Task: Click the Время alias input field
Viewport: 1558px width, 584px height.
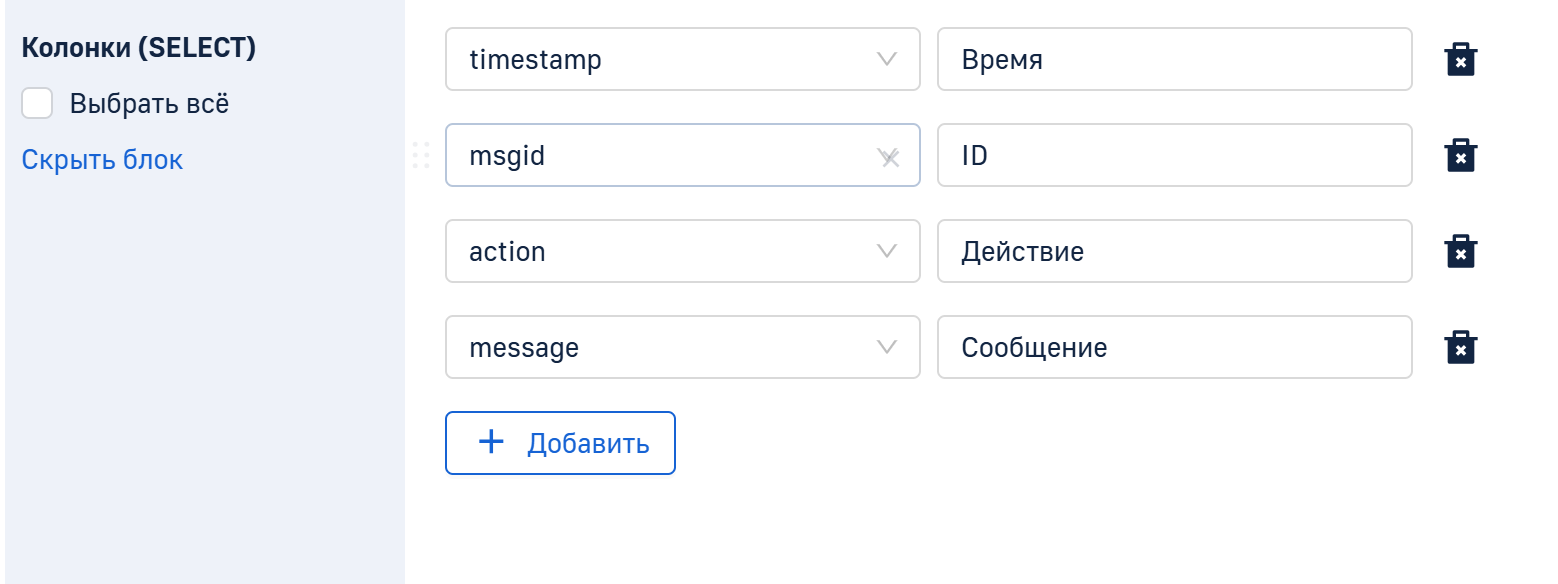Action: (1174, 60)
